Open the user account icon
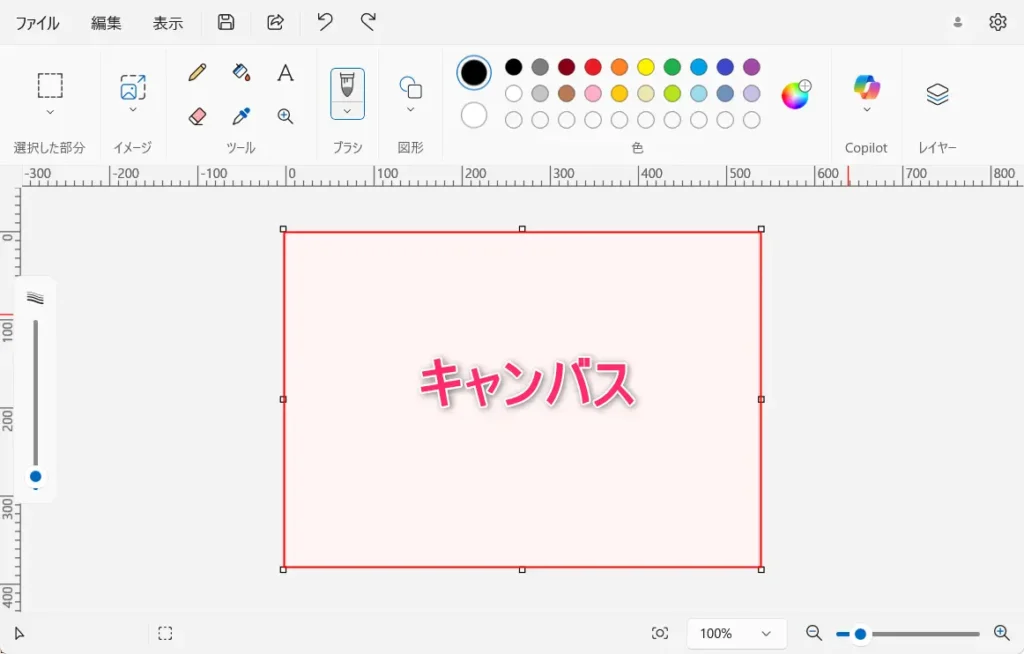 pyautogui.click(x=957, y=22)
